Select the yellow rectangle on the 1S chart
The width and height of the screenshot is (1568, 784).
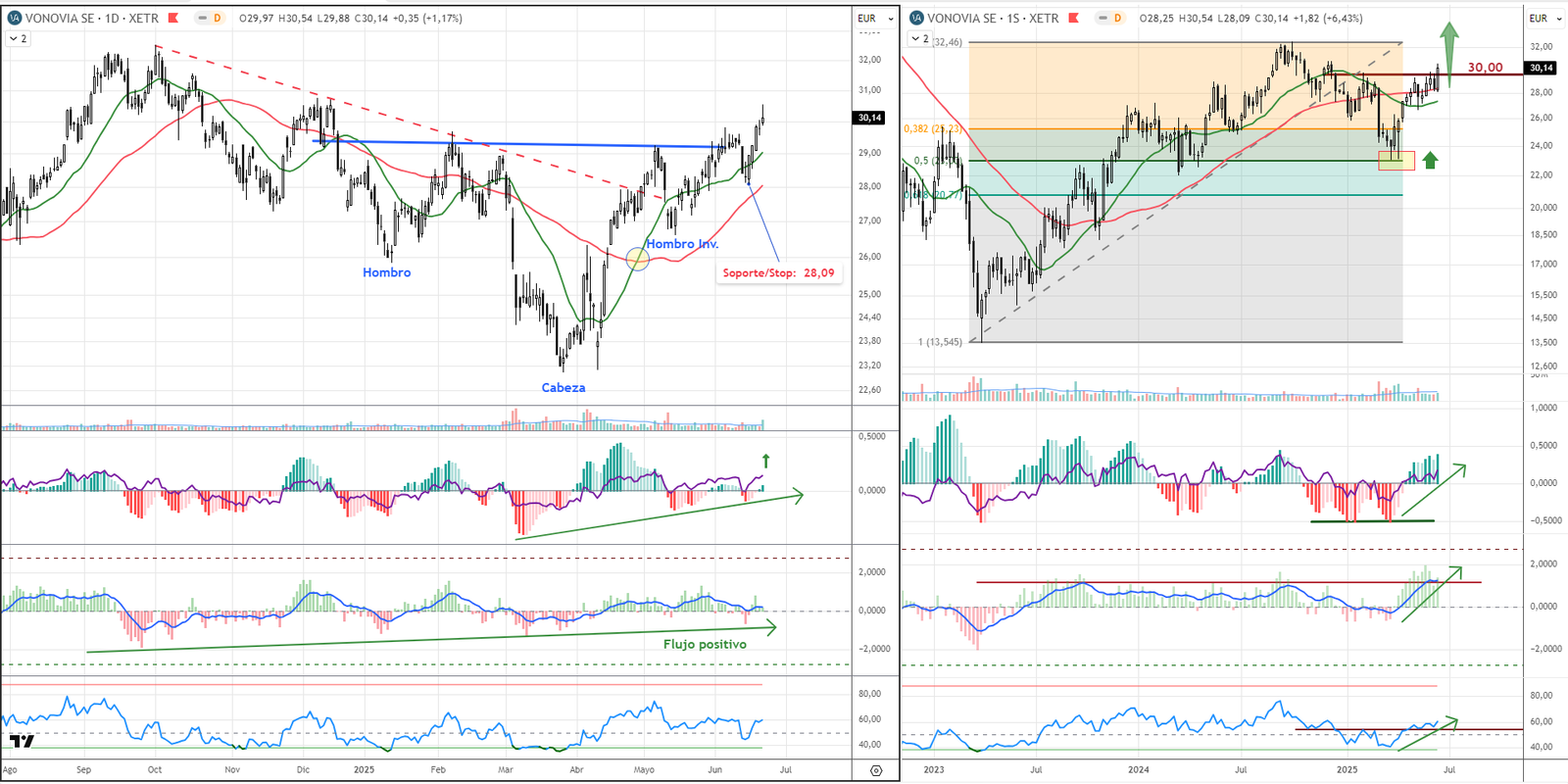1396,161
